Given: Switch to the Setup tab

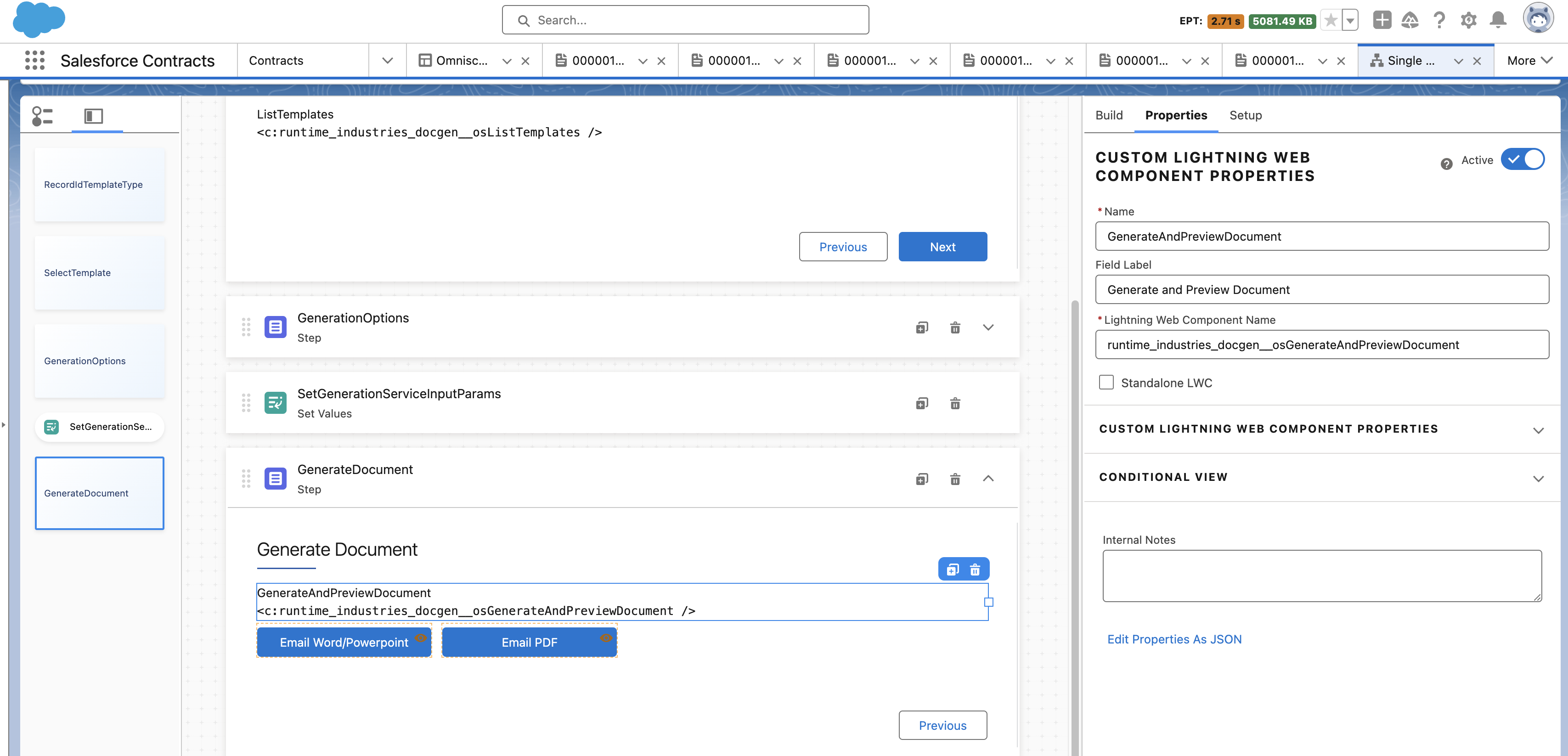Looking at the screenshot, I should 1246,115.
